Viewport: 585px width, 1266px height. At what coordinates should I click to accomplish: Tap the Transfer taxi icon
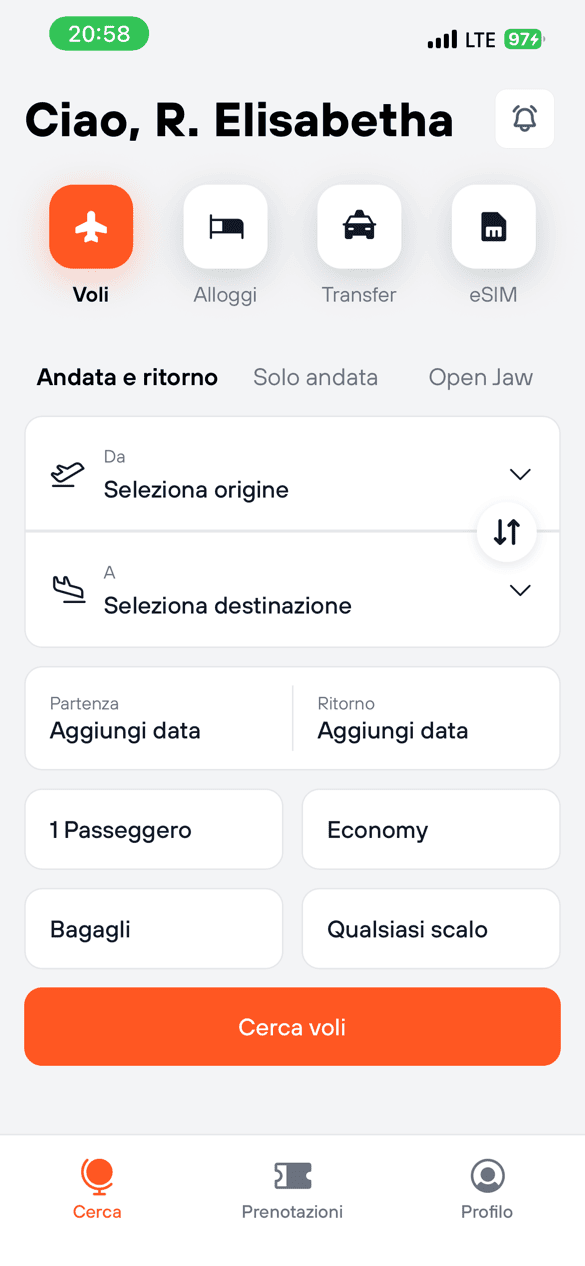(x=359, y=227)
